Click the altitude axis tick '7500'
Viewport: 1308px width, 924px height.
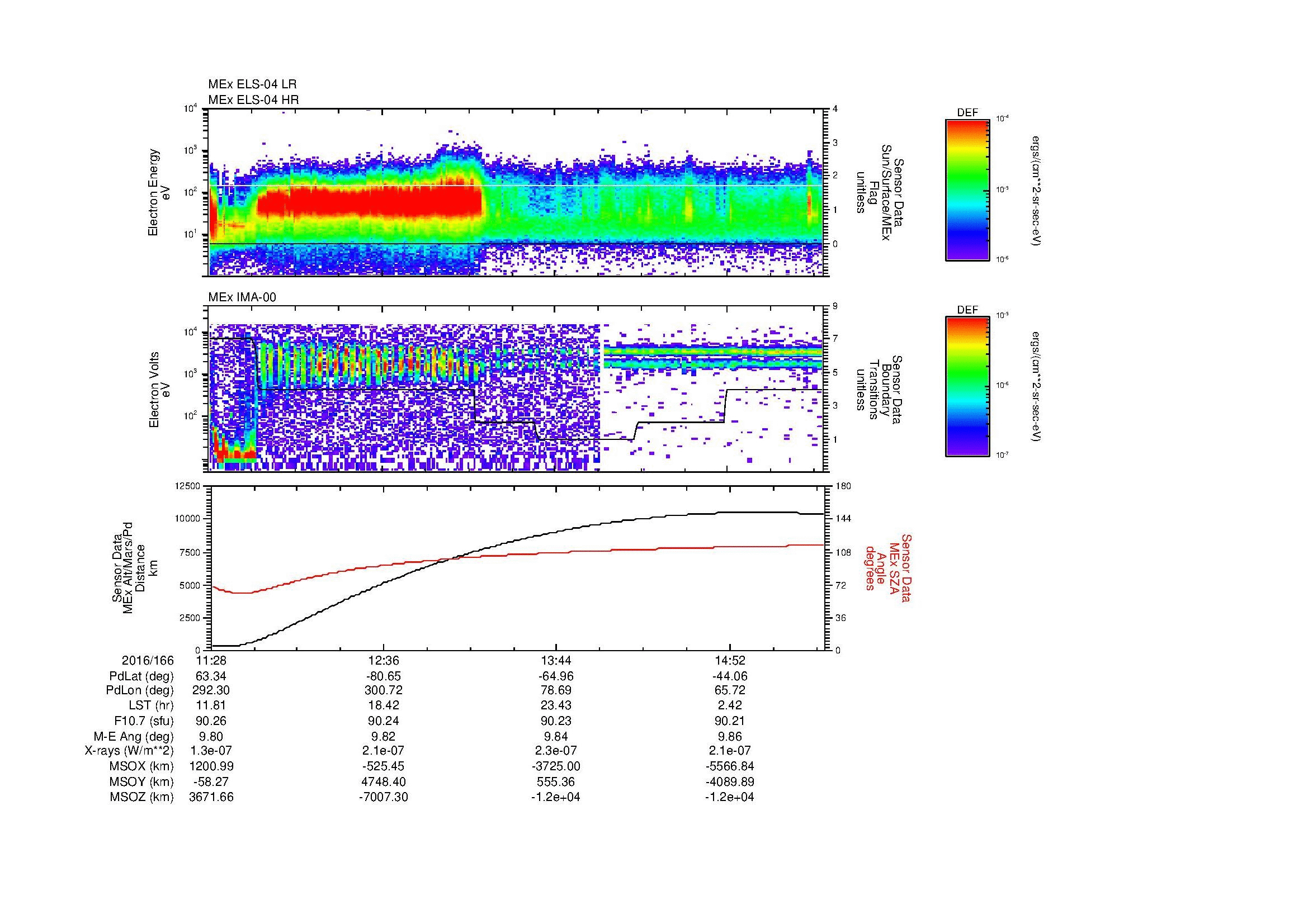191,552
